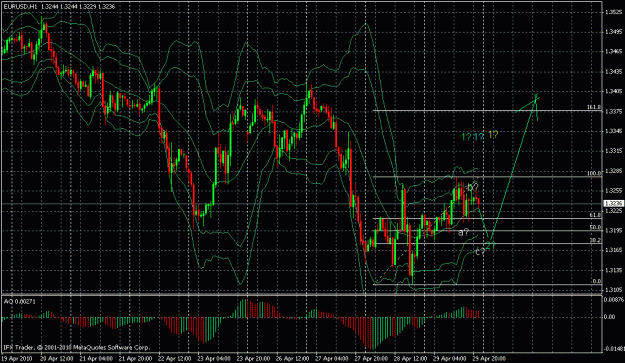Select the 1.3255 price axis label
Image resolution: width=625 pixels, height=363 pixels.
613,190
